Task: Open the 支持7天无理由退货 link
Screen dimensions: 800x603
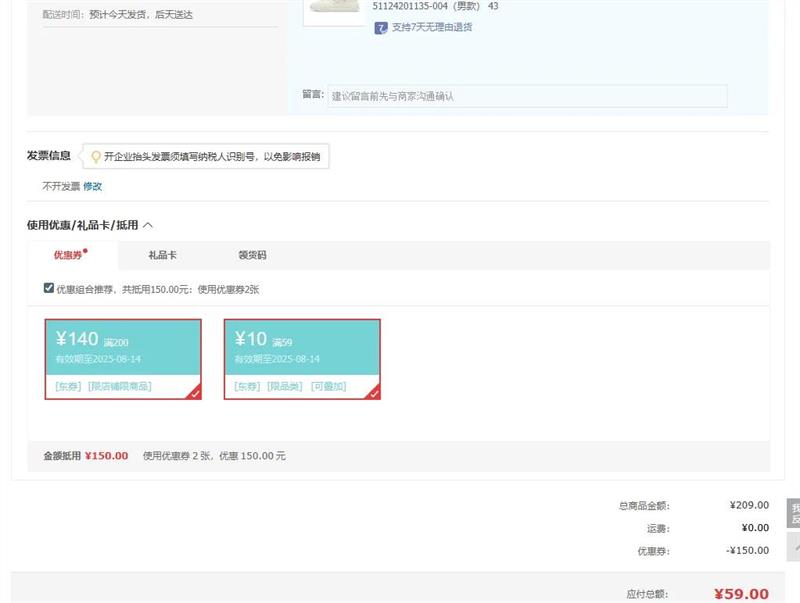Action: 431,28
